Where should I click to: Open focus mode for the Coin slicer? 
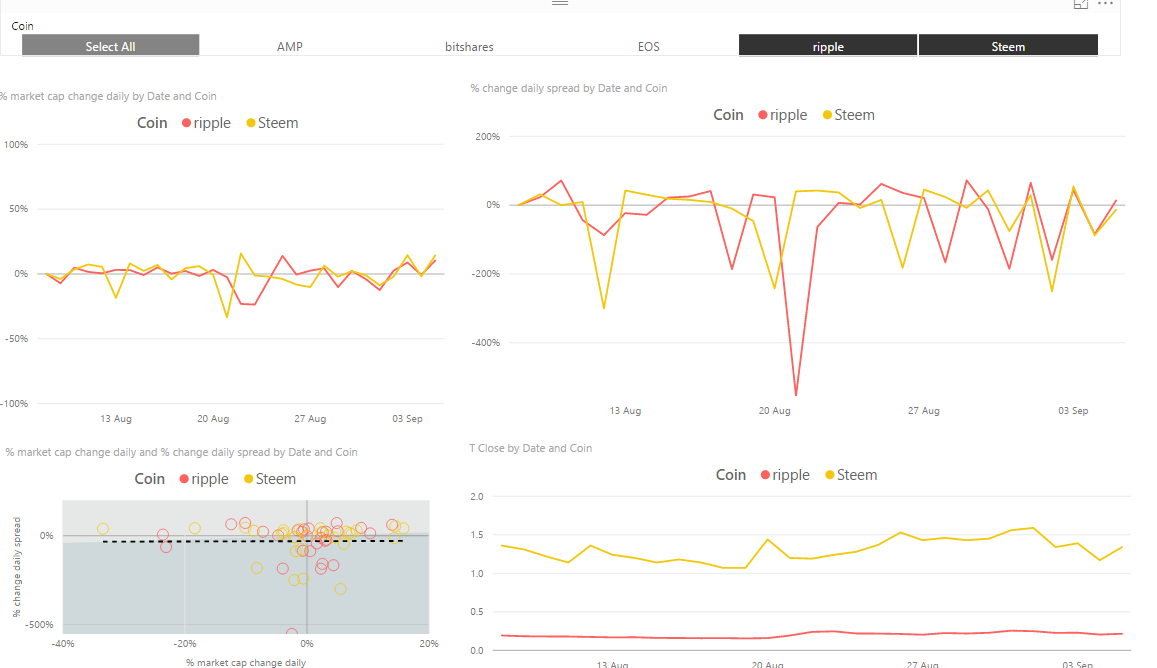[1080, 4]
